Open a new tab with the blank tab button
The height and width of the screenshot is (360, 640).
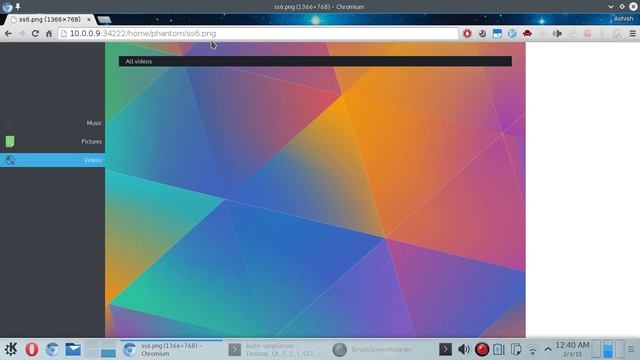pyautogui.click(x=104, y=19)
